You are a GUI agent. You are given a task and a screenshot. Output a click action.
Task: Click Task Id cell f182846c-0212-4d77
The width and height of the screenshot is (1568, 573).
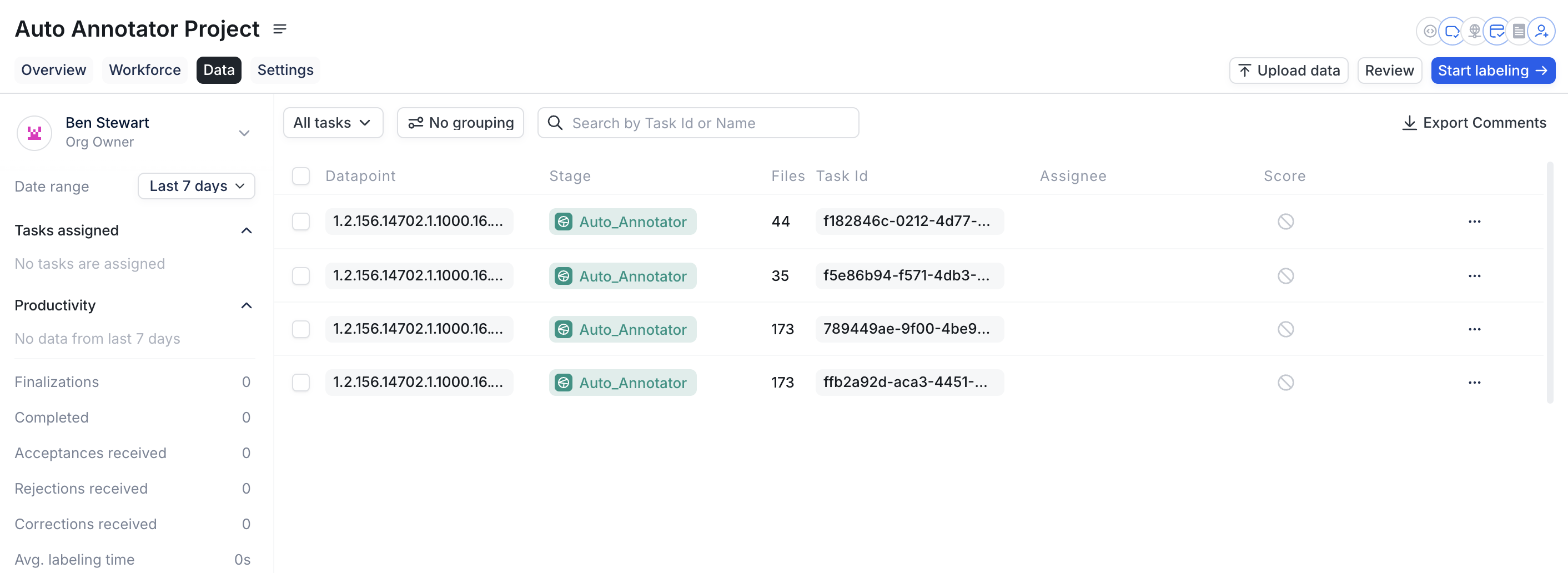tap(909, 222)
